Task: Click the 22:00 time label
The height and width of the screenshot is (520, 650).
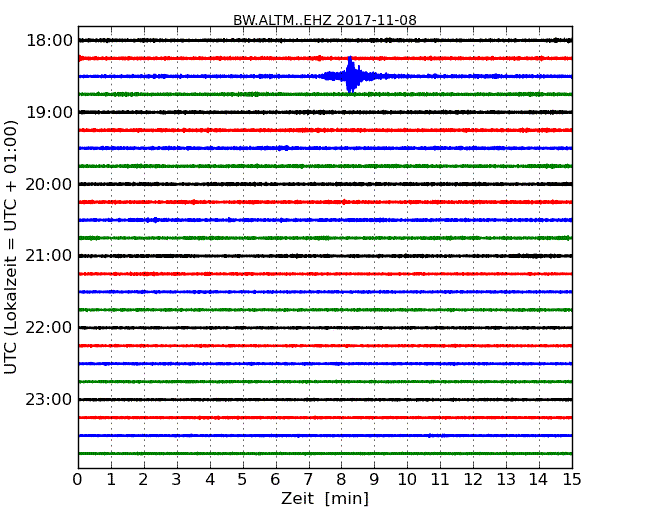Action: pyautogui.click(x=49, y=328)
